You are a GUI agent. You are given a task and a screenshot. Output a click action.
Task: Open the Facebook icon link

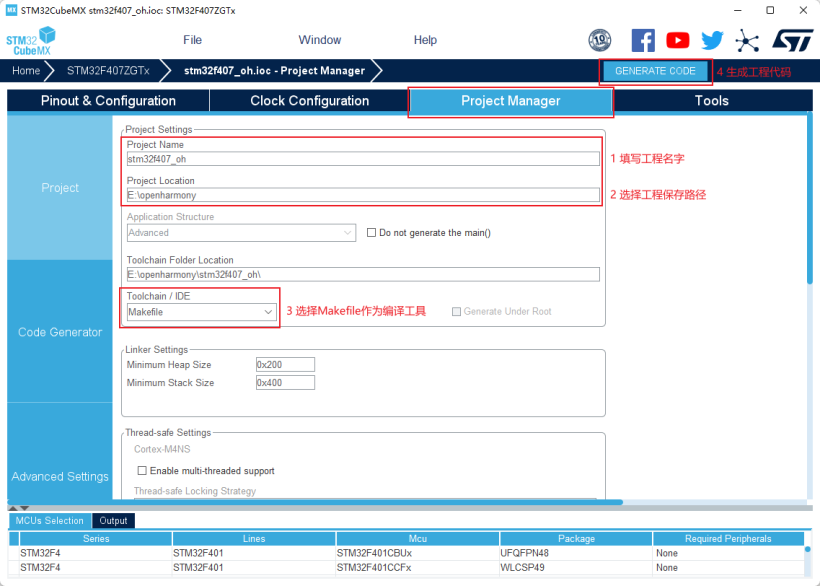coord(643,40)
